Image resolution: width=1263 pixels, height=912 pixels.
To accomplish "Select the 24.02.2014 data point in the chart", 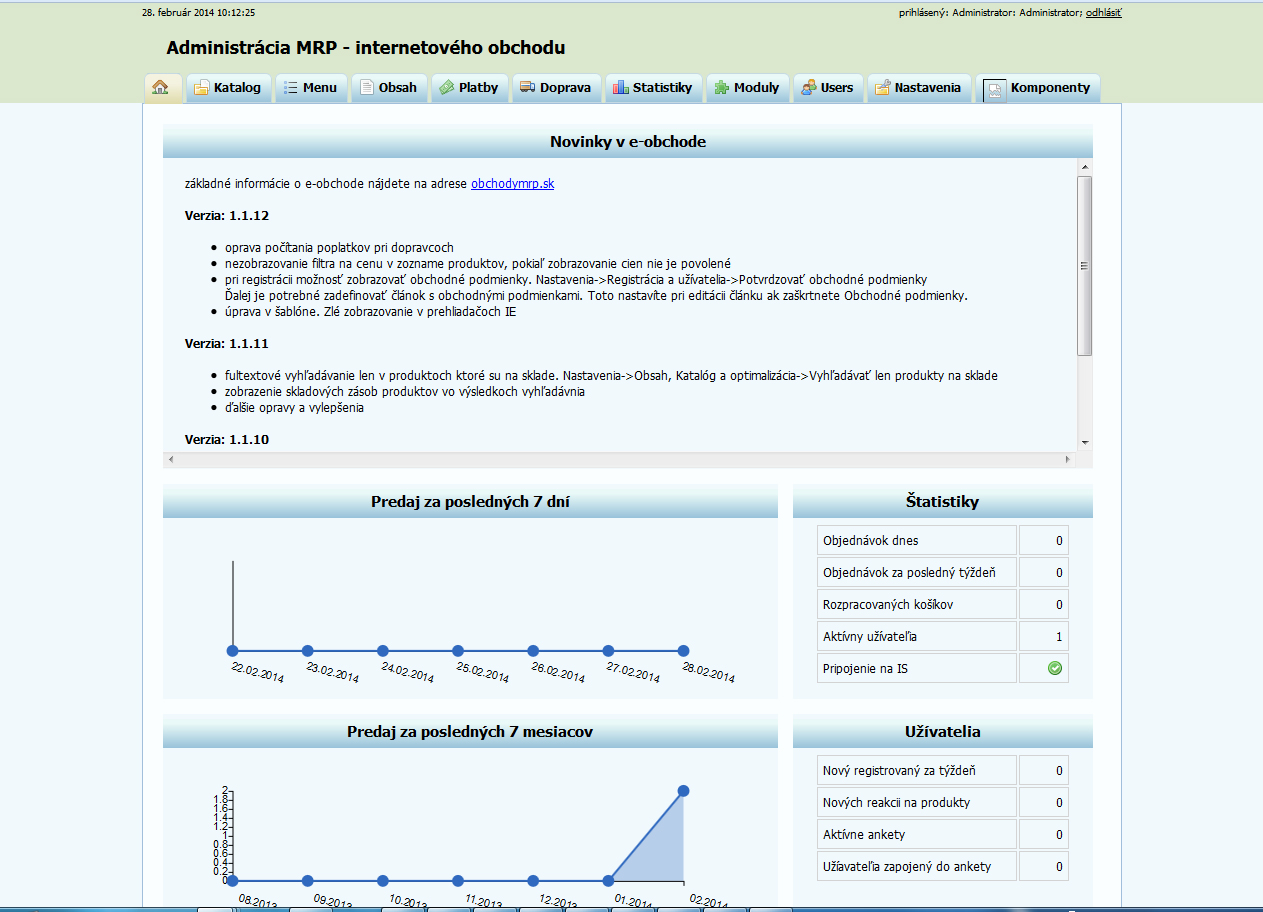I will coord(383,651).
